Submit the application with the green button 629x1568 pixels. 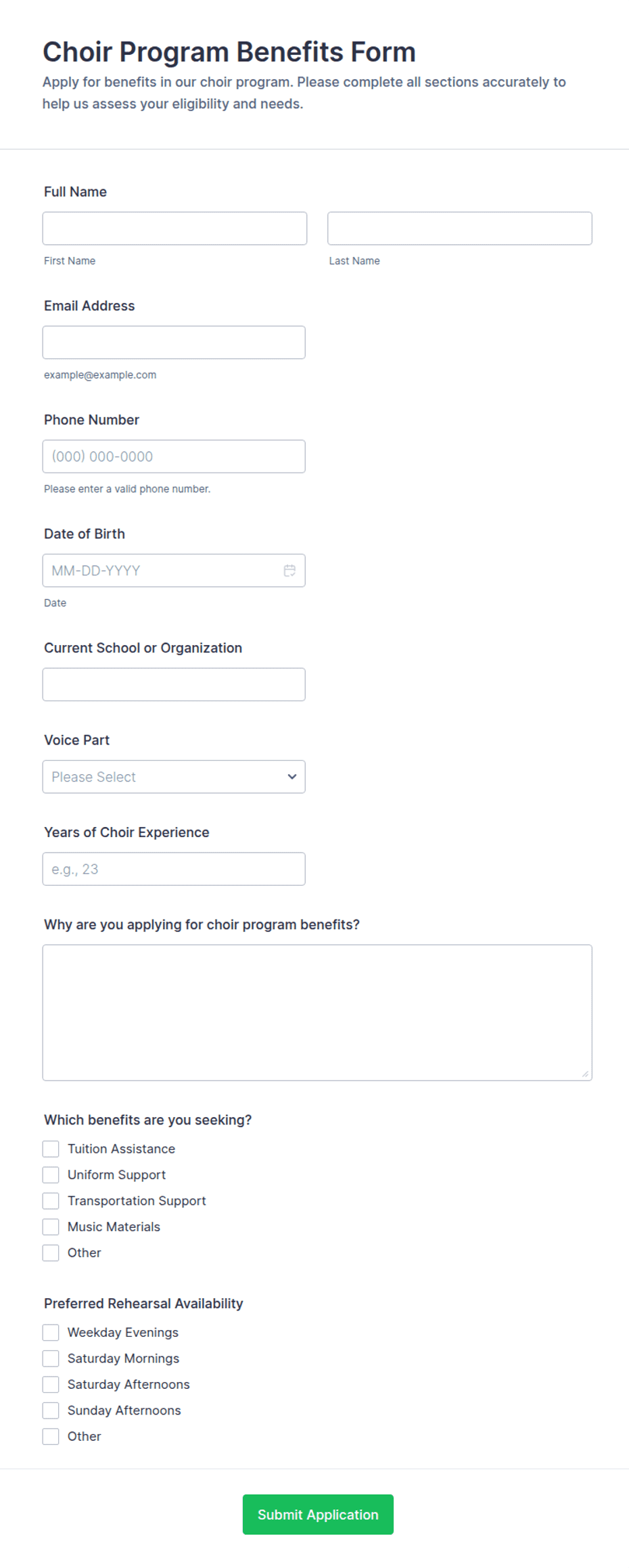tap(318, 1515)
